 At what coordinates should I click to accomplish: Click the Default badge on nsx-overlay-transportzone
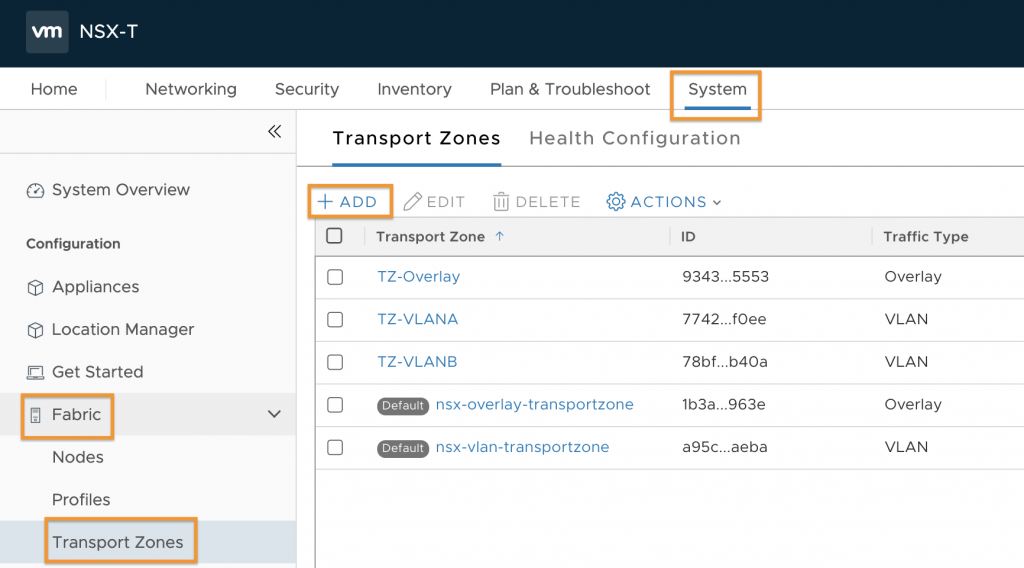403,405
